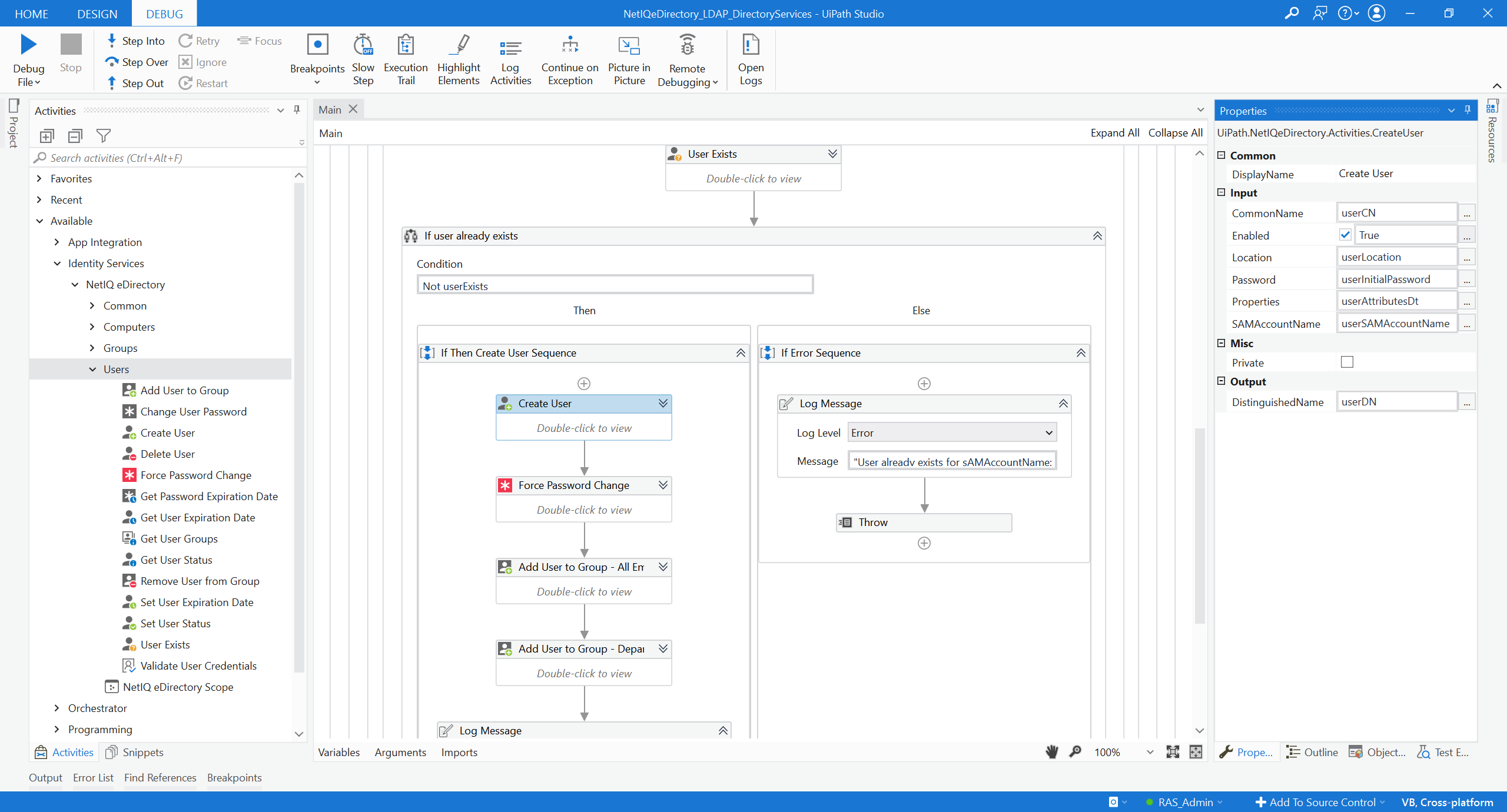Open the Breakpoints ribbon button
This screenshot has height=812, width=1507.
pyautogui.click(x=317, y=59)
